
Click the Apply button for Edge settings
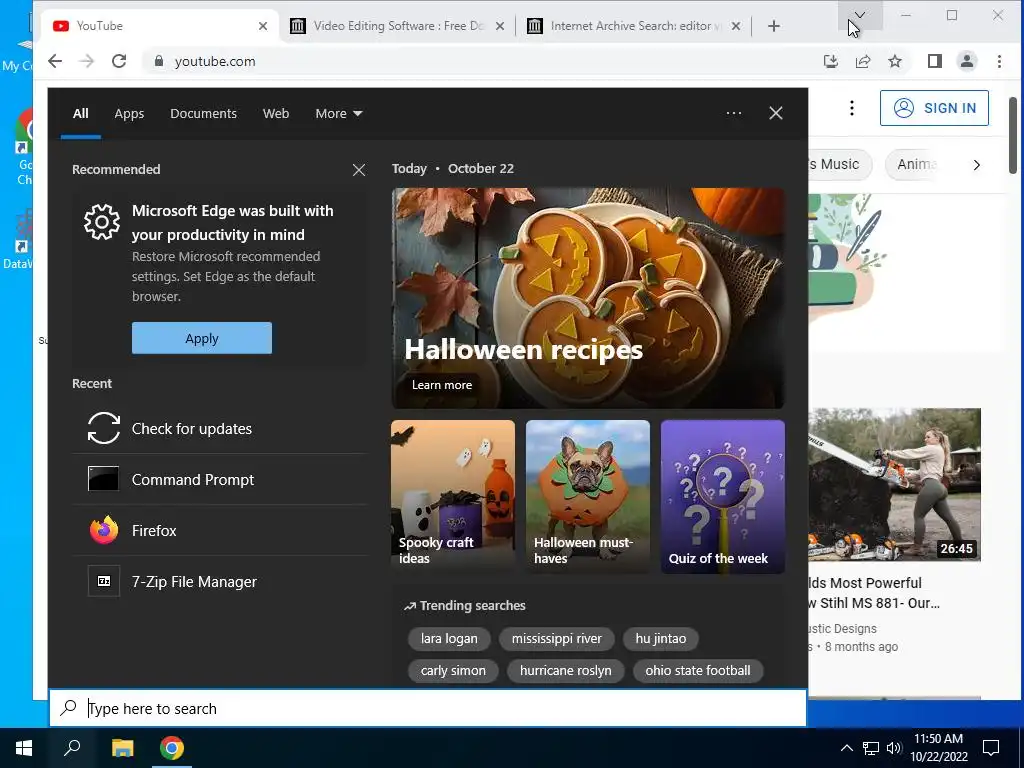[202, 338]
